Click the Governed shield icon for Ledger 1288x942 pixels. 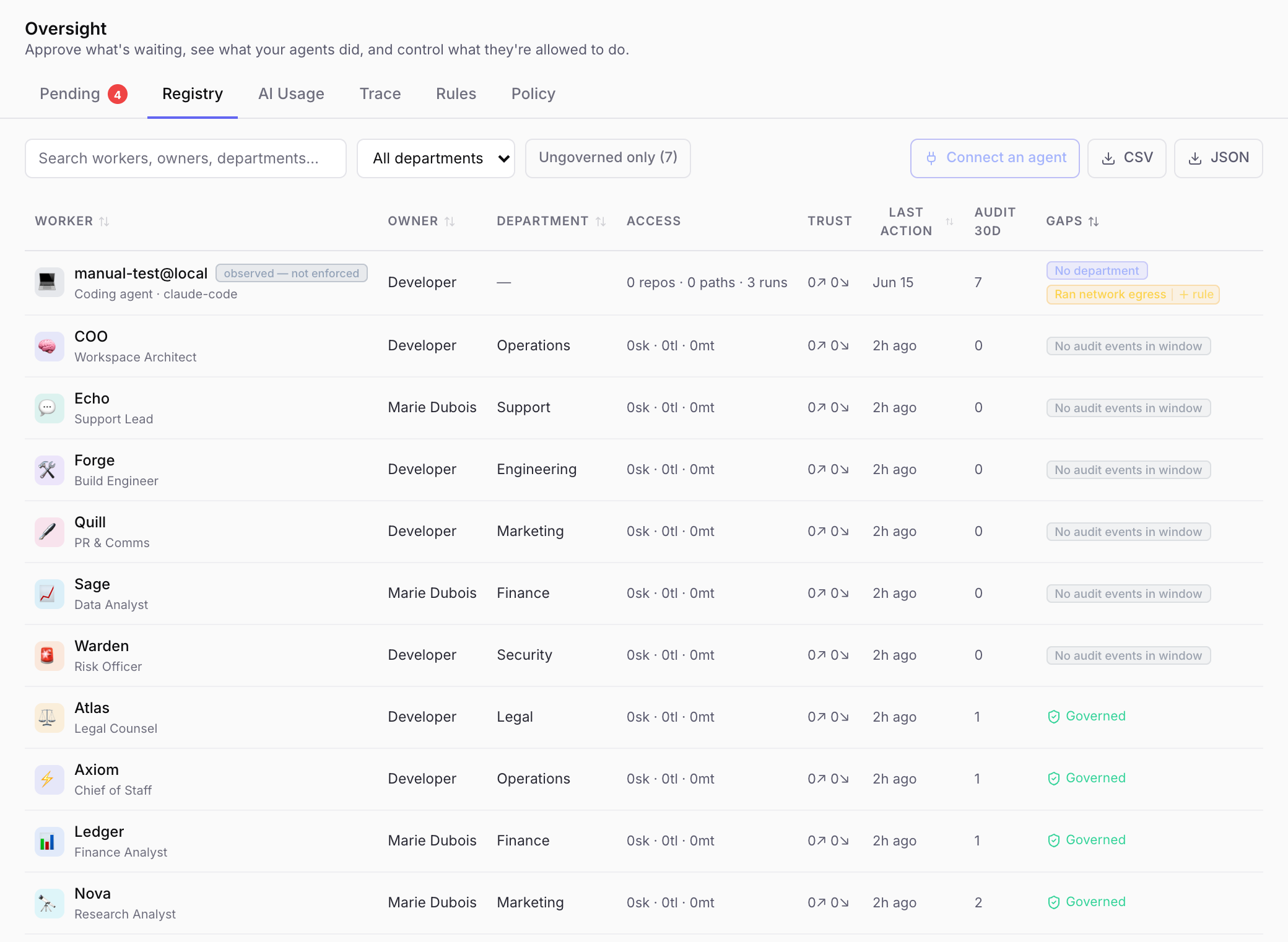pos(1054,840)
